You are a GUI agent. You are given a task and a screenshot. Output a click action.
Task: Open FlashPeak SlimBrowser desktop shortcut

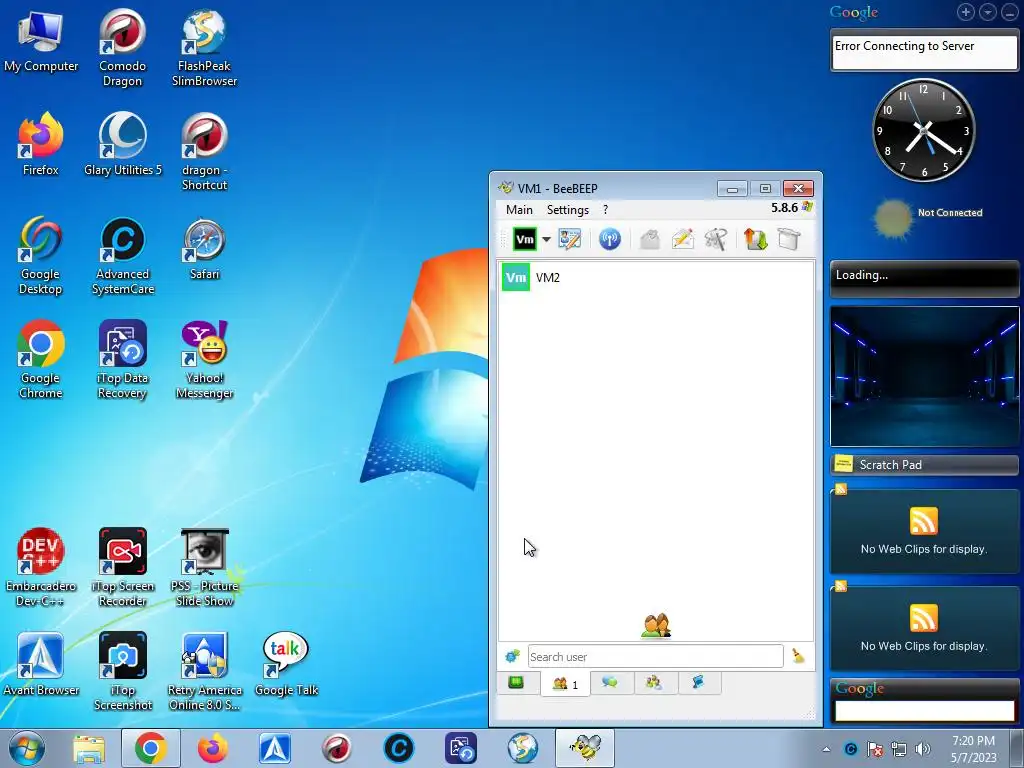click(204, 48)
